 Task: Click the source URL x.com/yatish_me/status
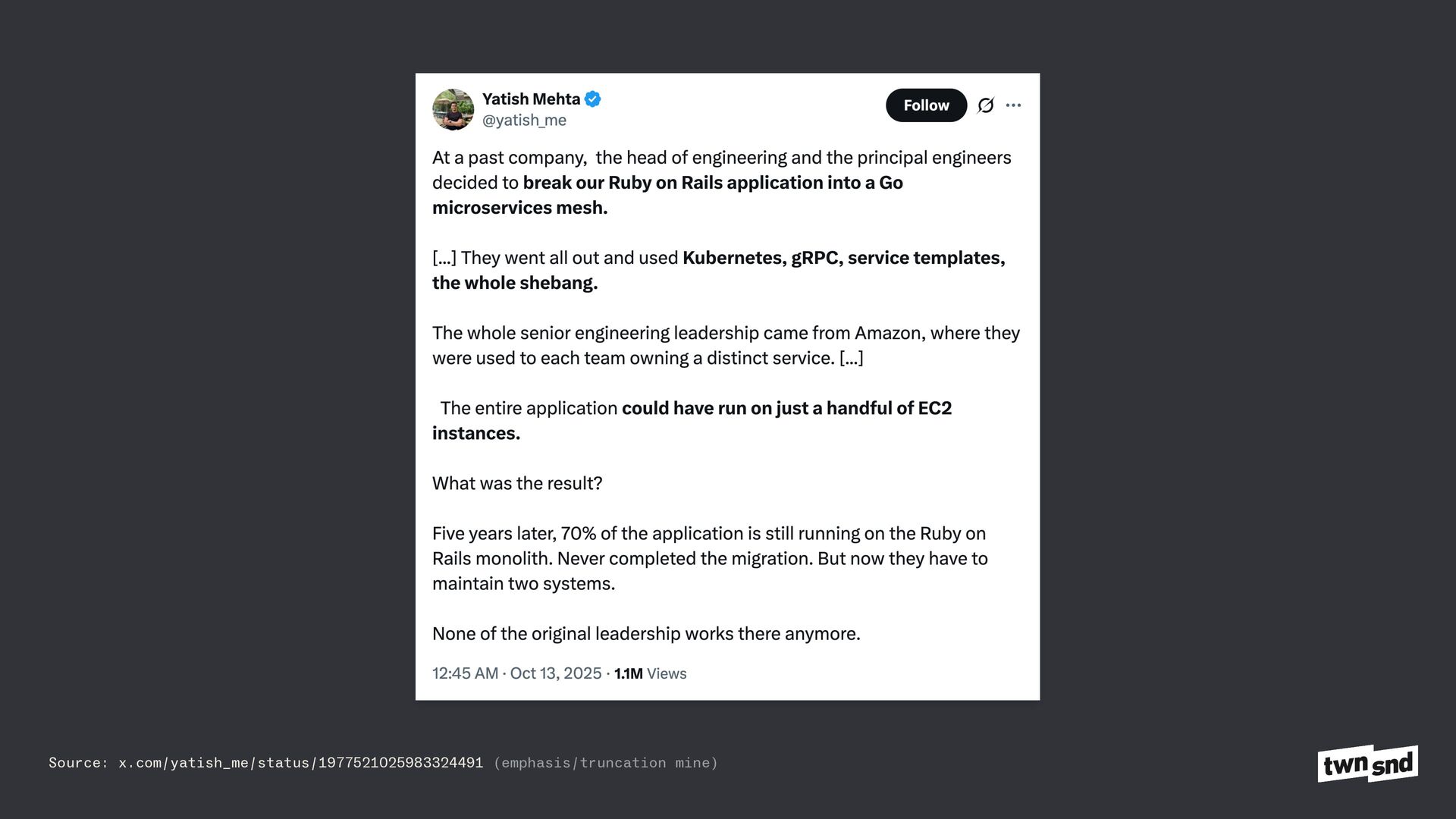(300, 763)
